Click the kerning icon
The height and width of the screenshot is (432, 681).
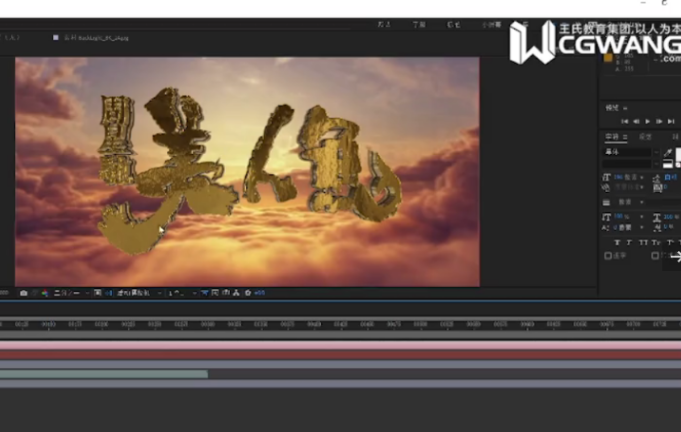tap(606, 187)
